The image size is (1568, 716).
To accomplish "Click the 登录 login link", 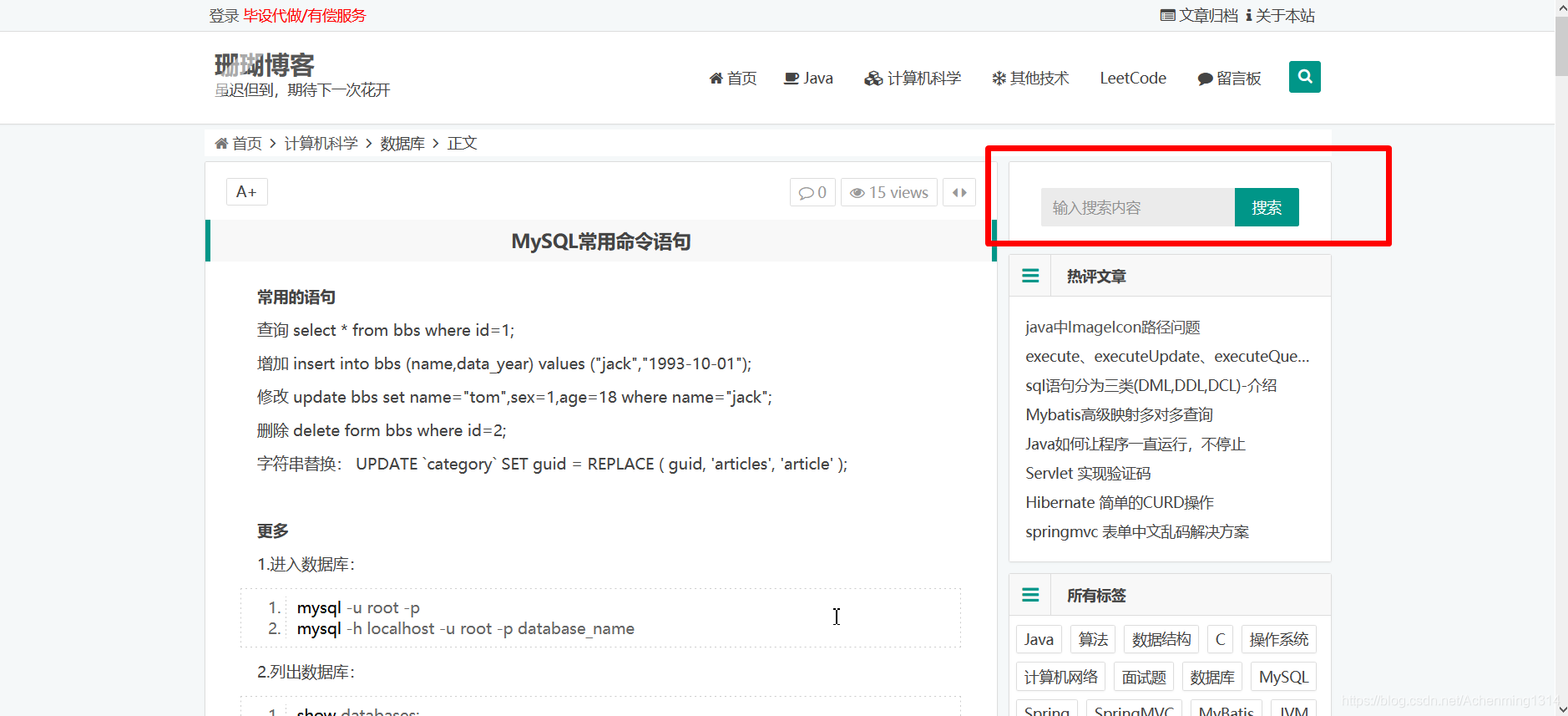I will pyautogui.click(x=224, y=15).
